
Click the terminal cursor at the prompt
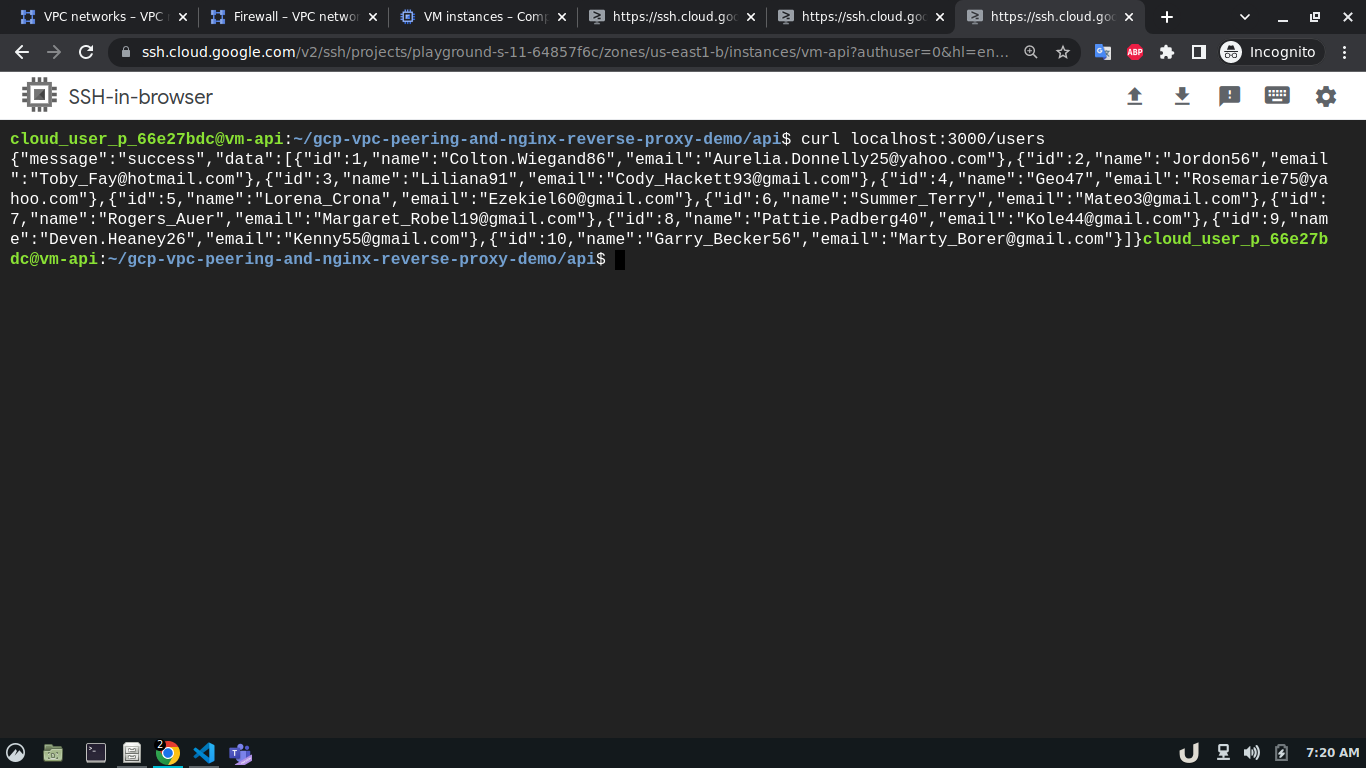tap(620, 260)
